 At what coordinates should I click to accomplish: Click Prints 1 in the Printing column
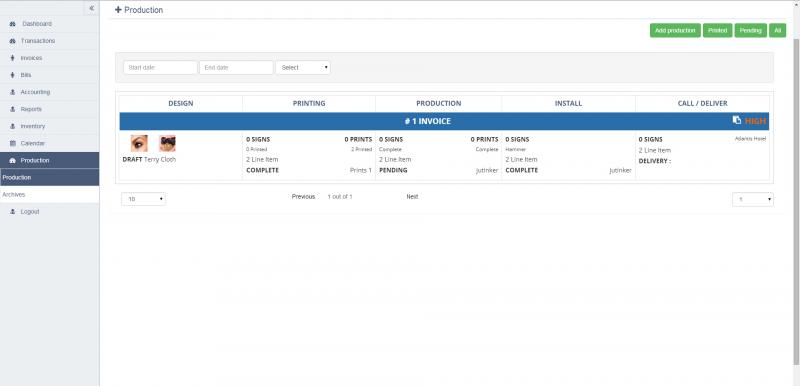pyautogui.click(x=361, y=170)
